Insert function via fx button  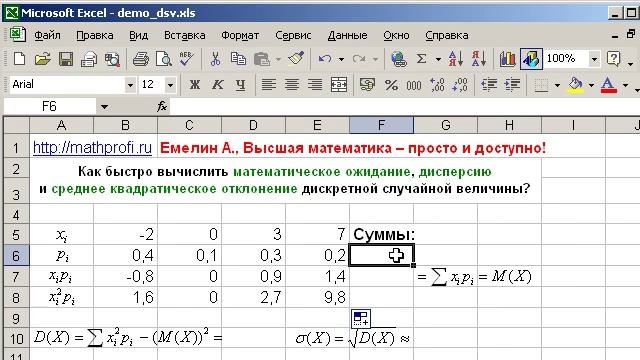(162, 107)
